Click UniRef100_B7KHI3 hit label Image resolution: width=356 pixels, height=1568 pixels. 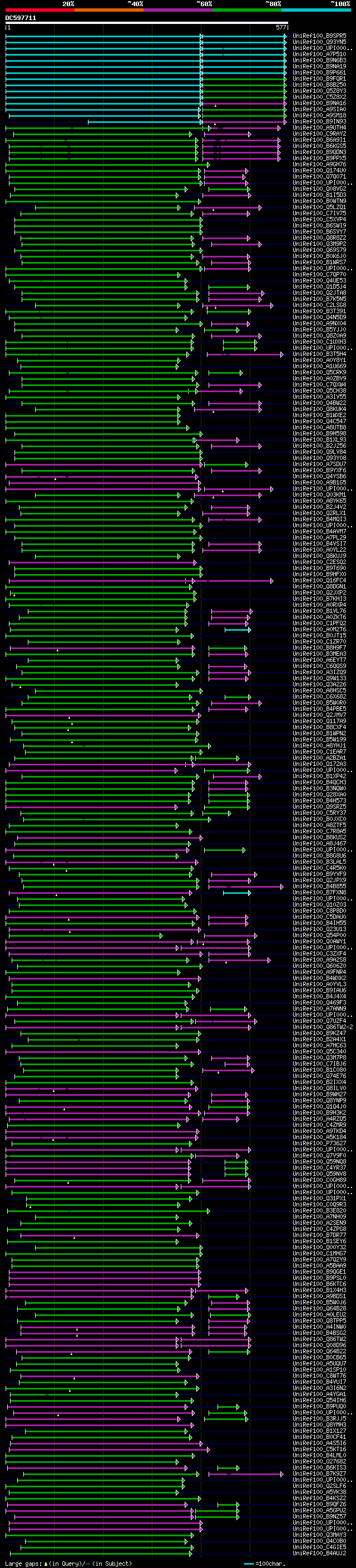click(319, 598)
